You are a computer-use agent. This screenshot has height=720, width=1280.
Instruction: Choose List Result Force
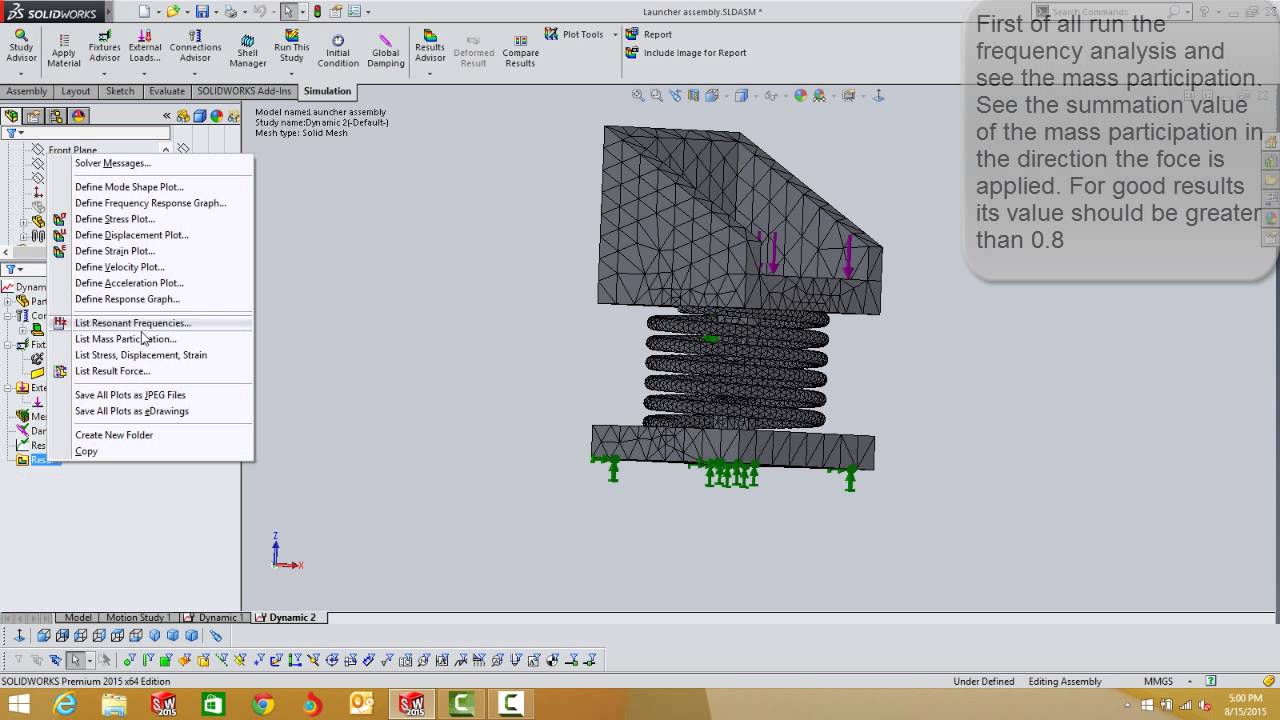pos(112,371)
